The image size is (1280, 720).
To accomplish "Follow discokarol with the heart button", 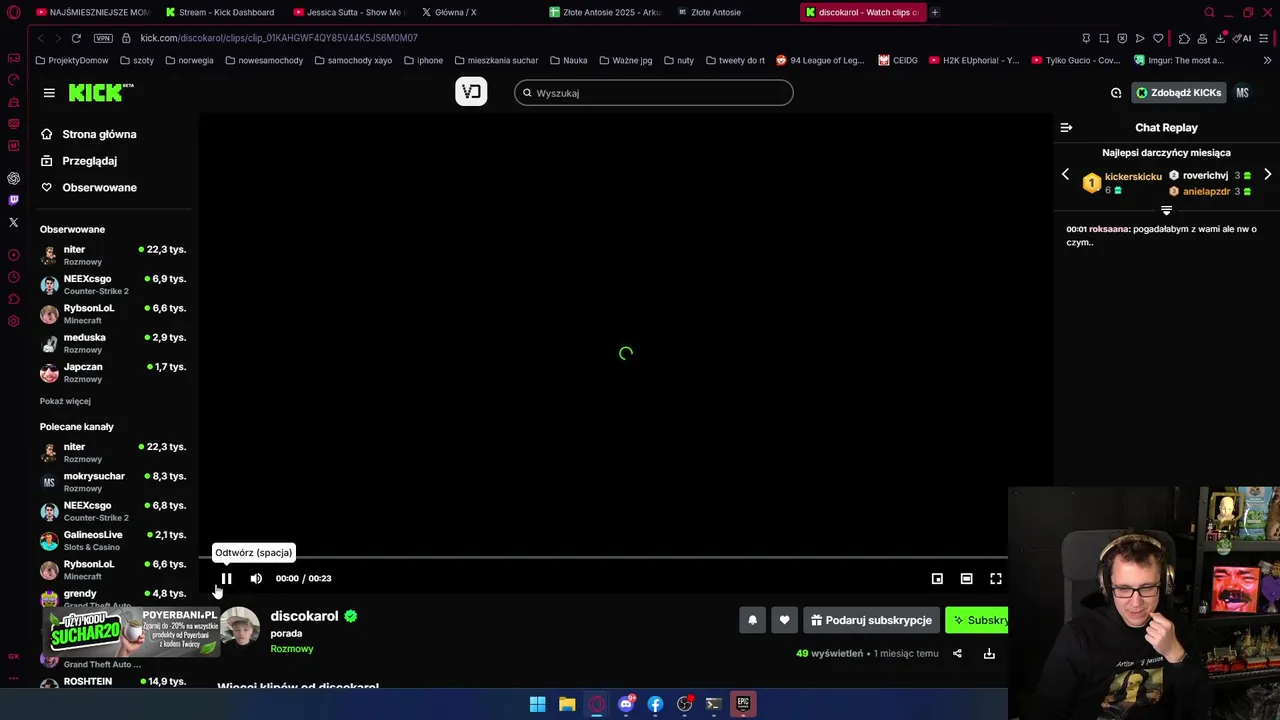I will (x=784, y=620).
